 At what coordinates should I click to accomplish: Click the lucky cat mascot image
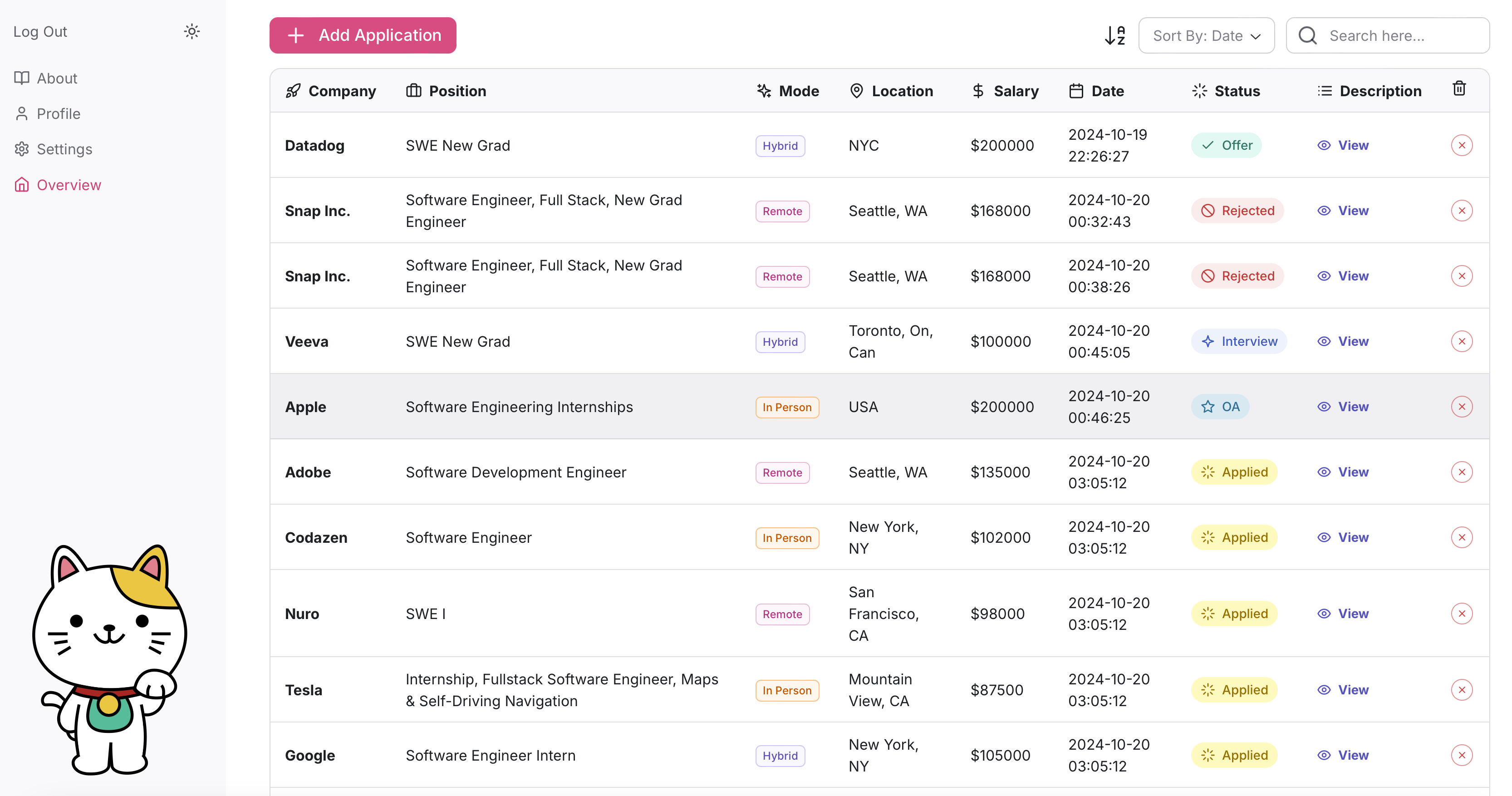(110, 658)
